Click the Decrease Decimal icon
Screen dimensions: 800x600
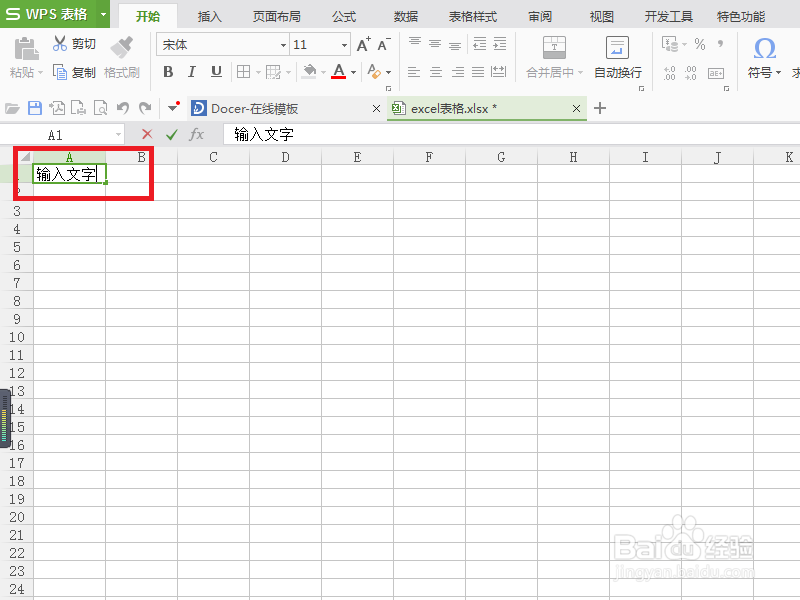690,73
